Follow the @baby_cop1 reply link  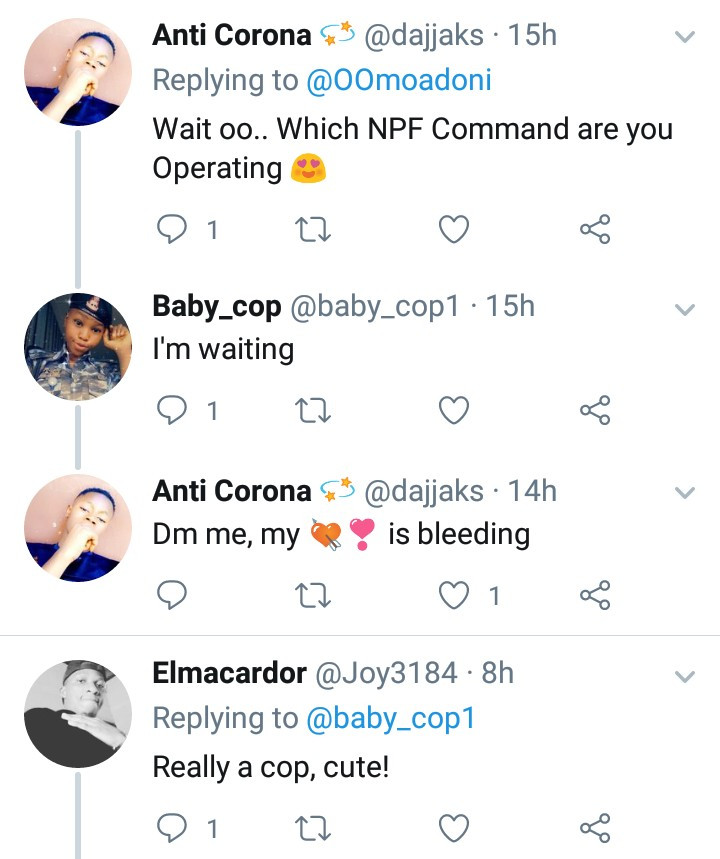(x=390, y=718)
